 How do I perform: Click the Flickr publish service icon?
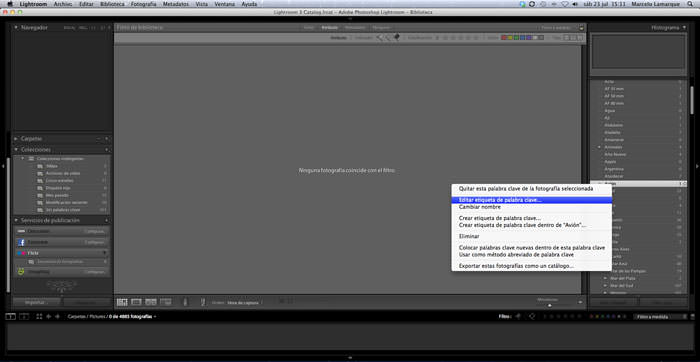[21, 253]
